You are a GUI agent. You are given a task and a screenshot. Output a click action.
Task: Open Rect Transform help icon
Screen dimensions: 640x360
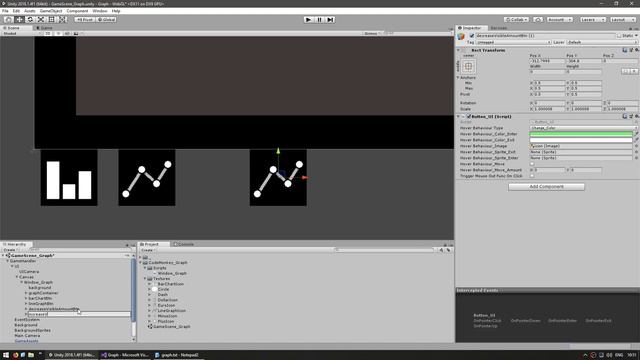pyautogui.click(x=624, y=50)
